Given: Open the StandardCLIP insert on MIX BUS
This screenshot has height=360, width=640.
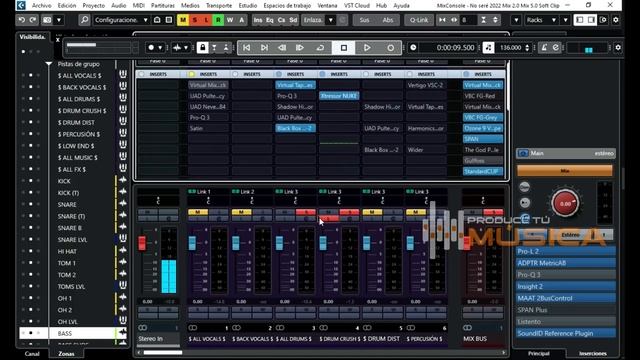Looking at the screenshot, I should [x=483, y=171].
